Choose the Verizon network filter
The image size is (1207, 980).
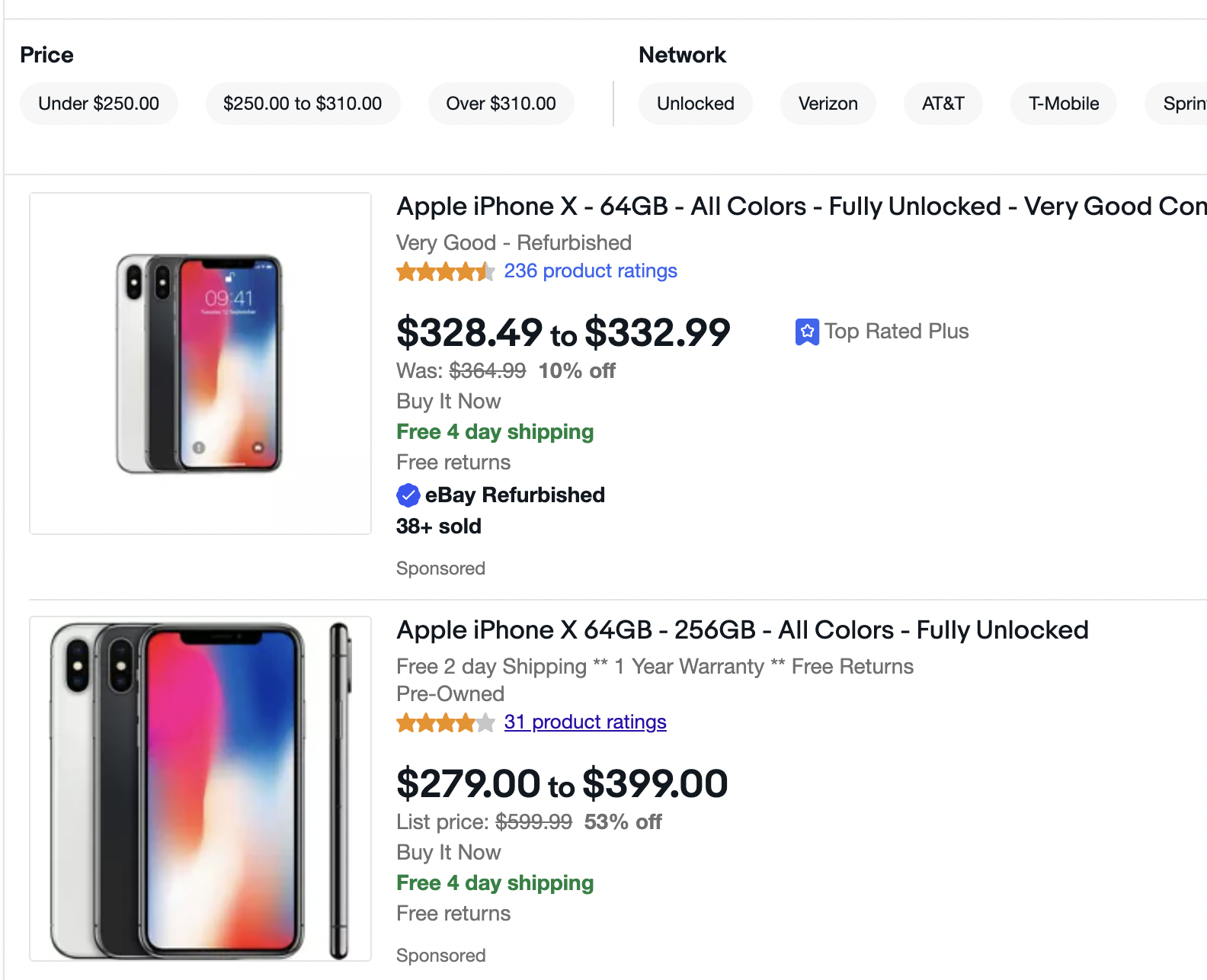point(828,104)
